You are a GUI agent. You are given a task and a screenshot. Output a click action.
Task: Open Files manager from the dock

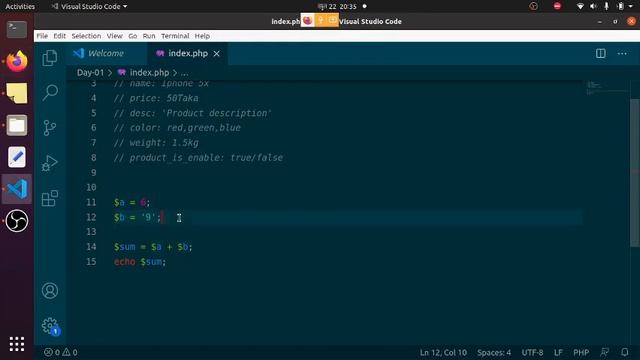[x=17, y=125]
